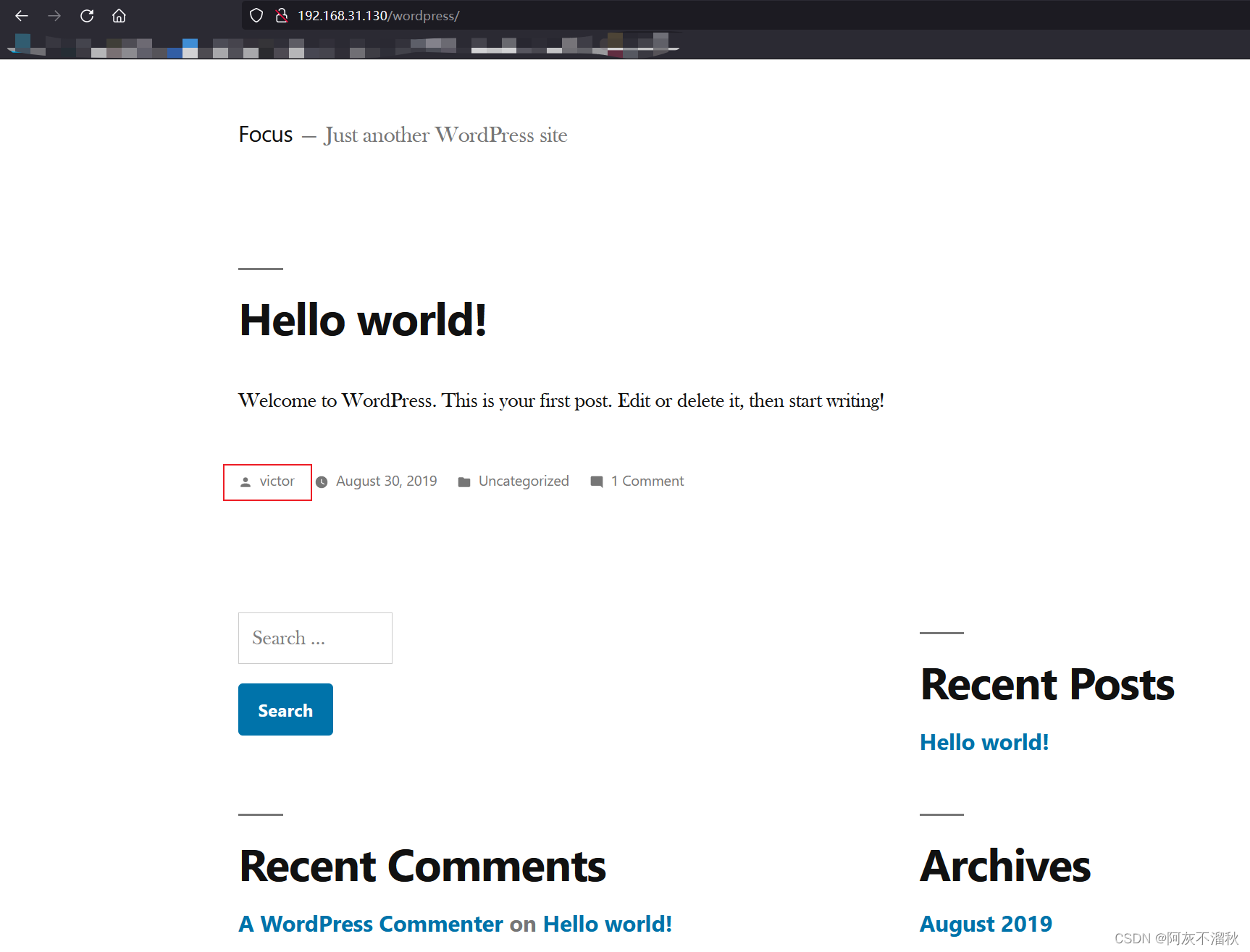Click the blue Search button
The height and width of the screenshot is (952, 1250).
(x=285, y=709)
